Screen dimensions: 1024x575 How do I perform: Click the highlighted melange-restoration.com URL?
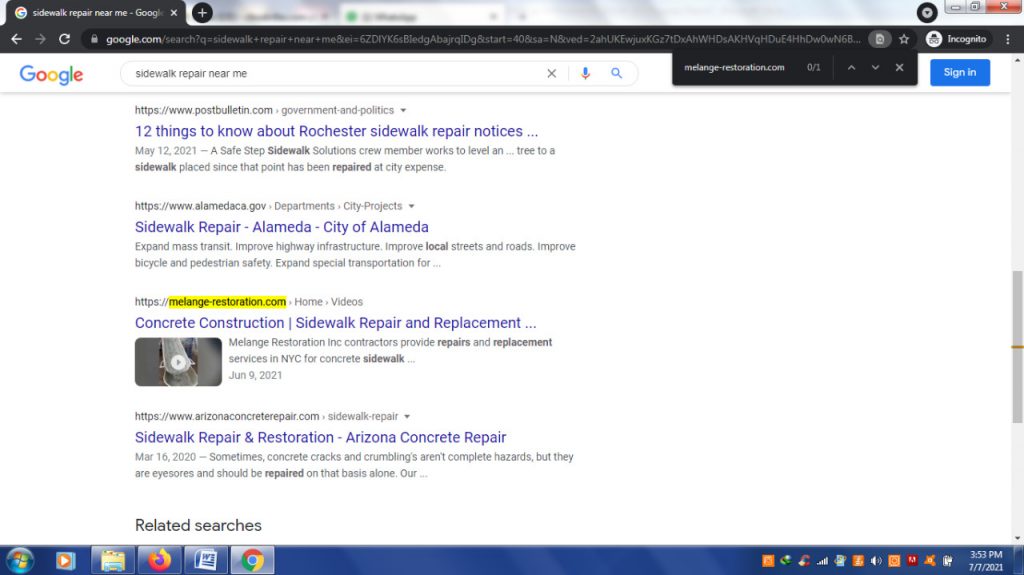227,302
